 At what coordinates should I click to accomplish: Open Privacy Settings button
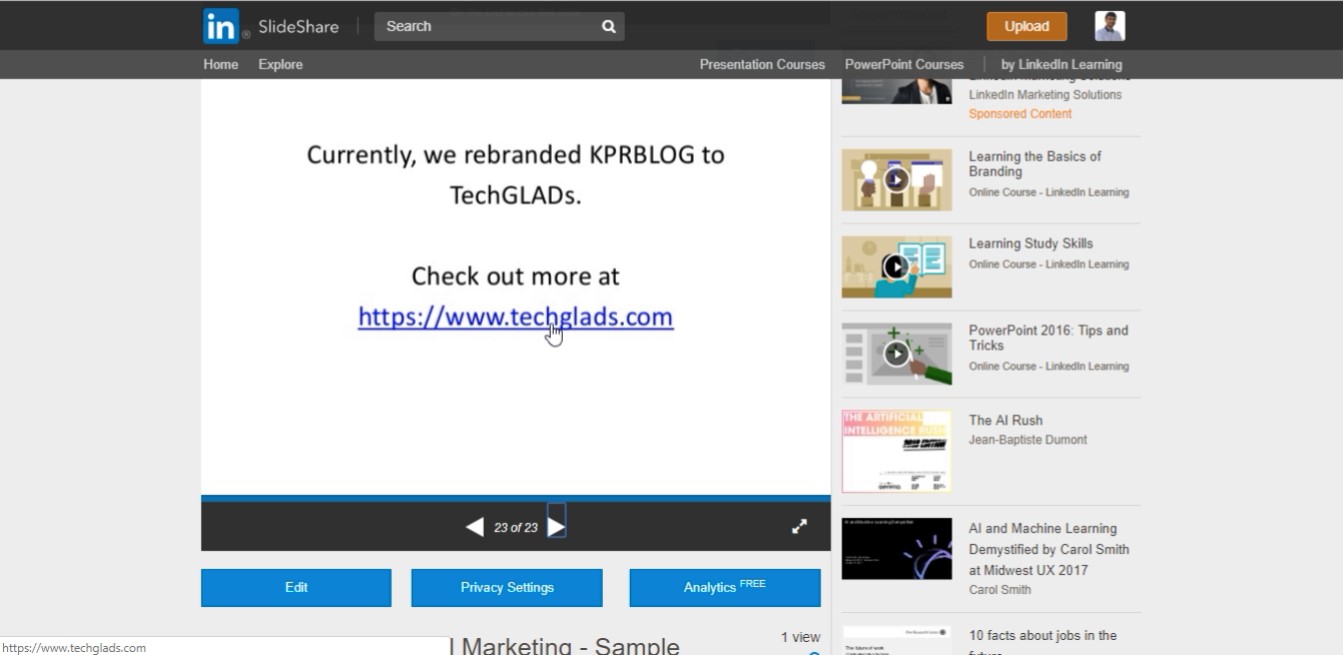(x=507, y=588)
